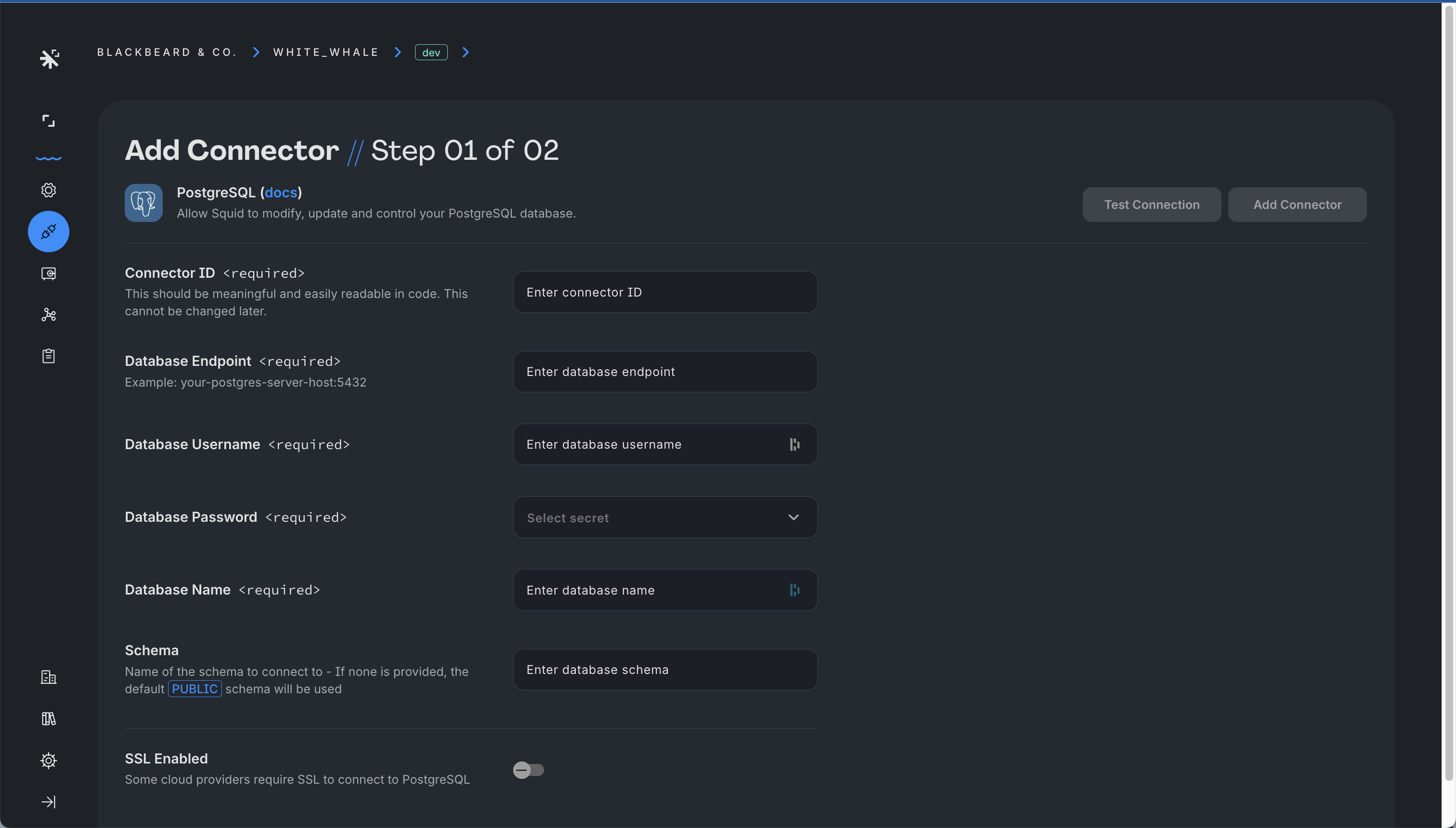The image size is (1456, 828).
Task: Focus the Enter database endpoint field
Action: coord(665,371)
